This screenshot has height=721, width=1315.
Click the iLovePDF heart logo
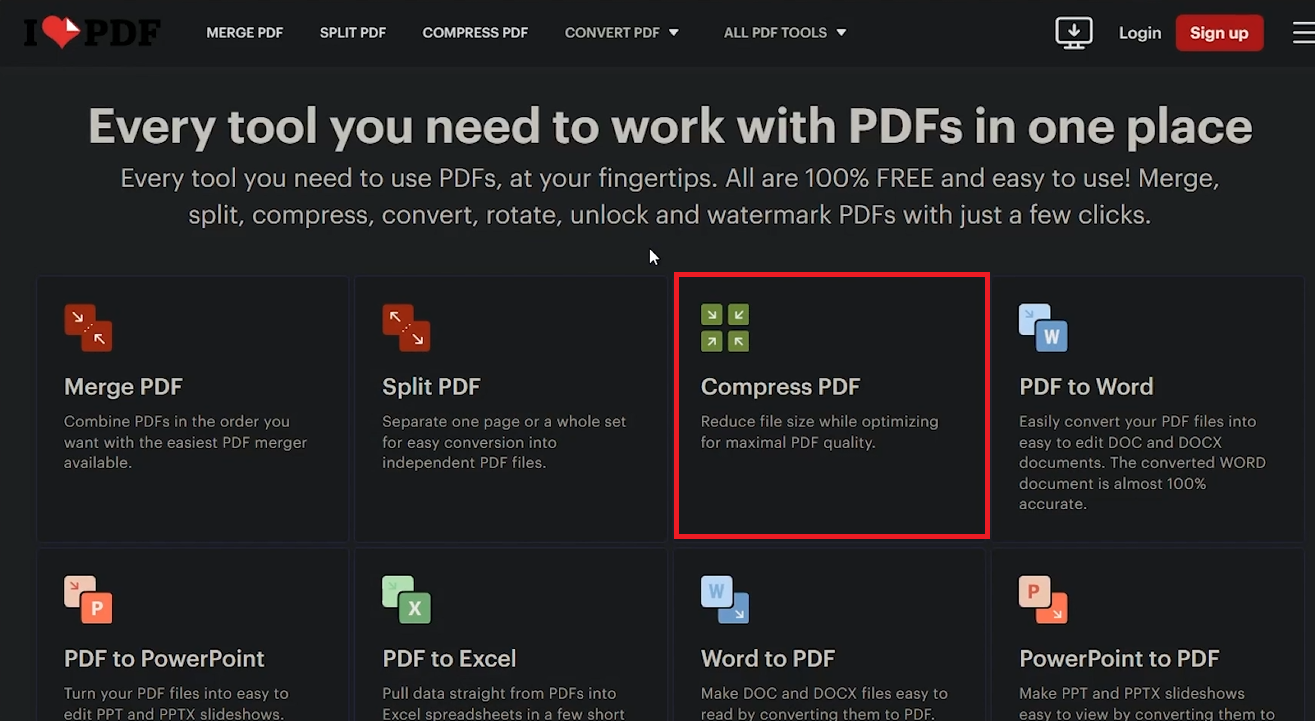pyautogui.click(x=91, y=32)
